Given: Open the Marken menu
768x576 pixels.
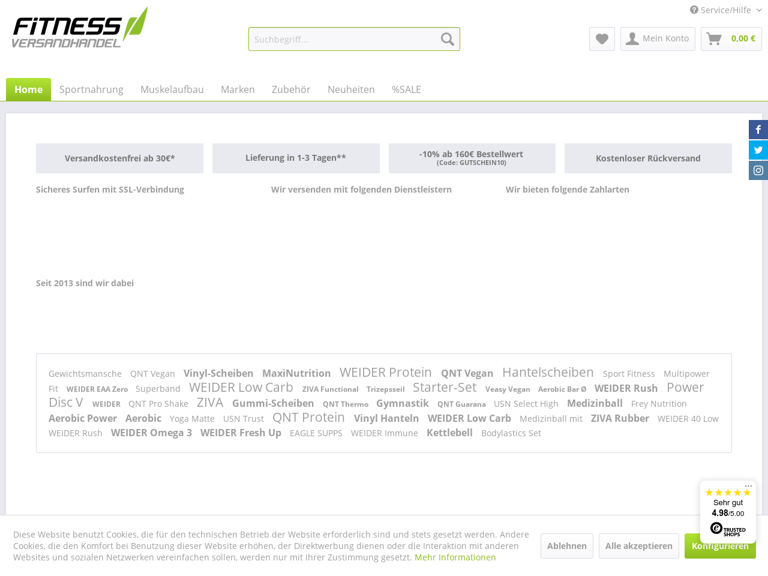Looking at the screenshot, I should pyautogui.click(x=238, y=90).
